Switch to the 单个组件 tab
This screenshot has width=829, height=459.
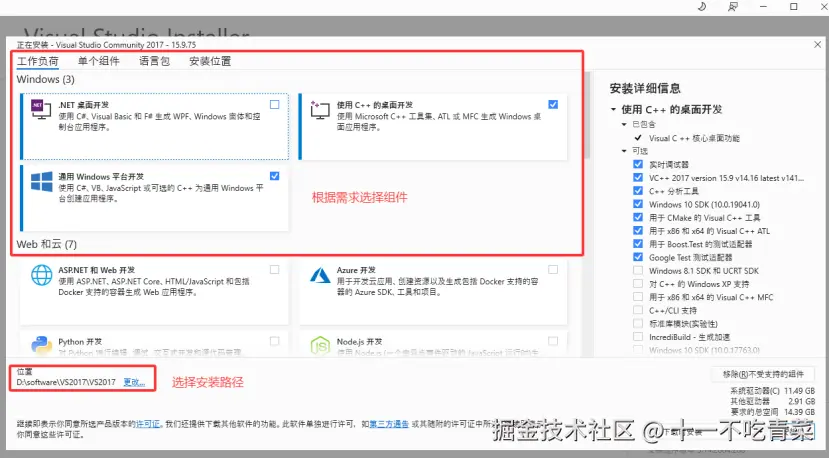(99, 61)
